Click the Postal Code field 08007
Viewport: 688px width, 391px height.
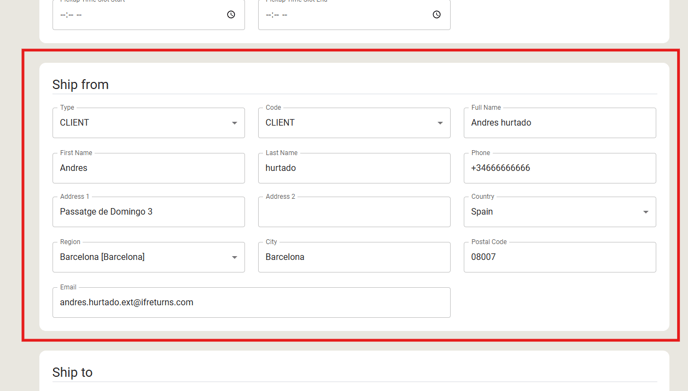560,257
